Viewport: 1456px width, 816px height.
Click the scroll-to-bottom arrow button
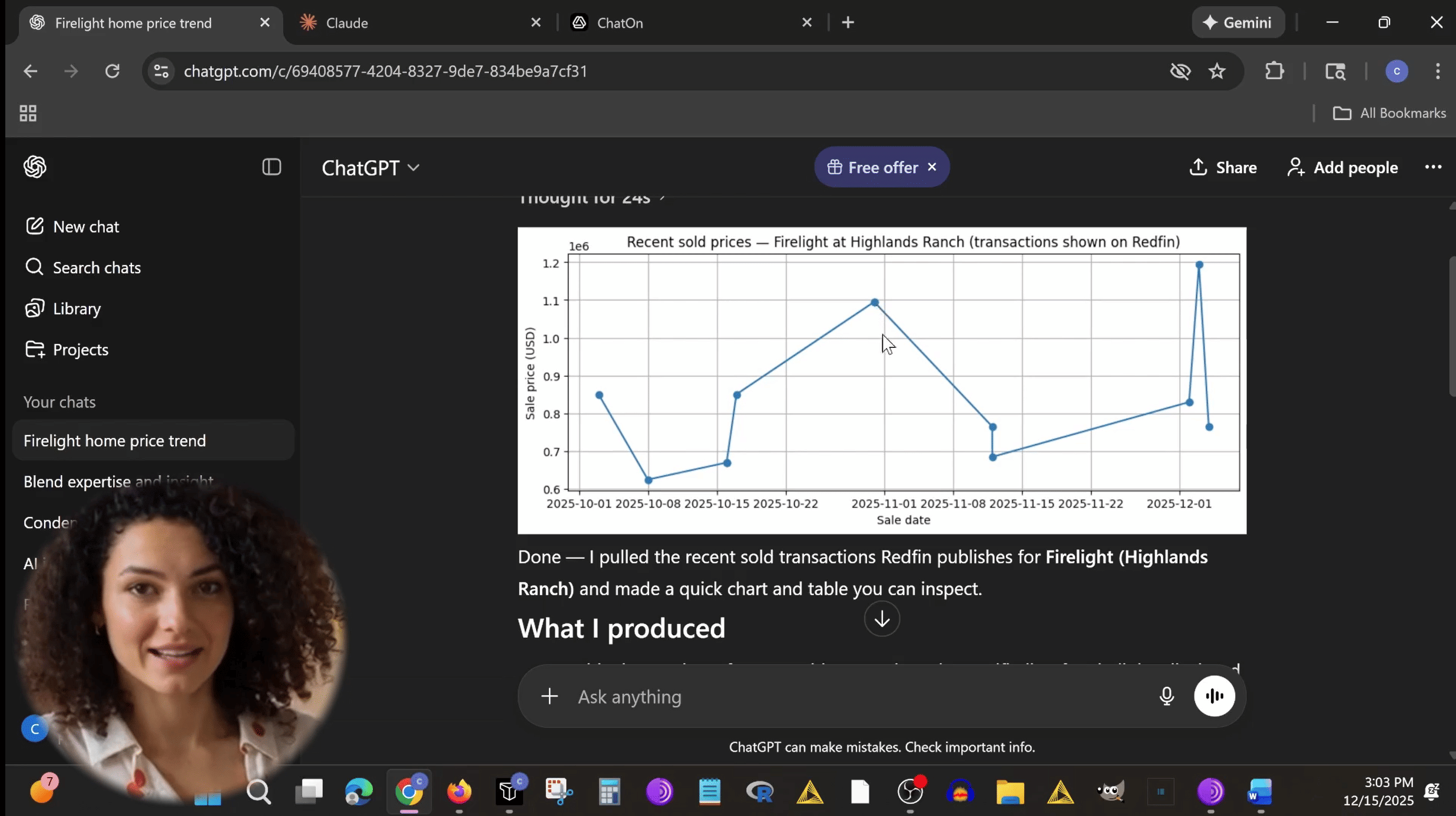(x=882, y=619)
